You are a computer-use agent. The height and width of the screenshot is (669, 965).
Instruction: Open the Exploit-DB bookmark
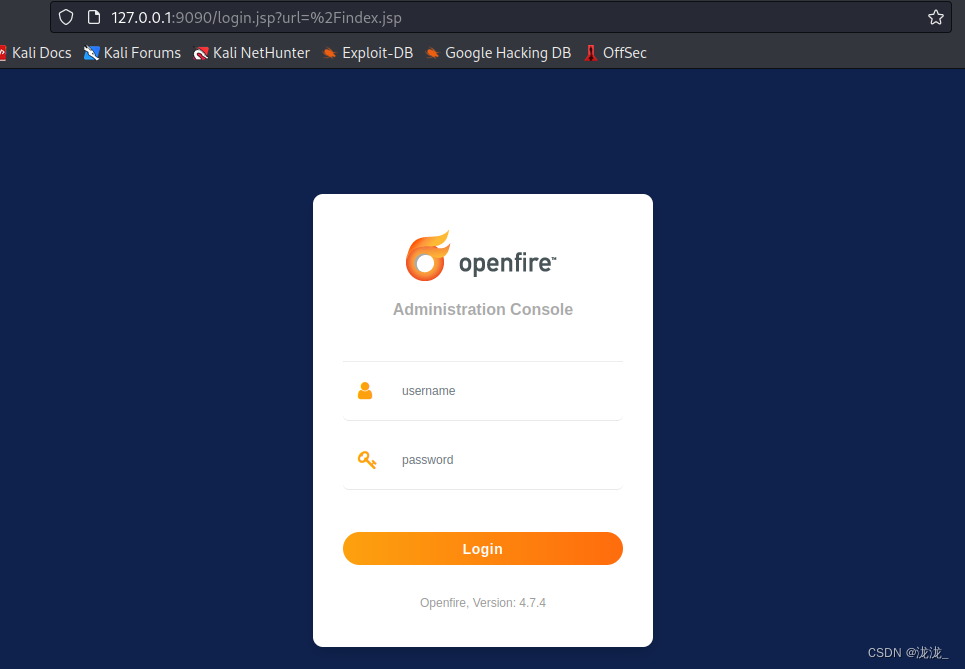[367, 53]
